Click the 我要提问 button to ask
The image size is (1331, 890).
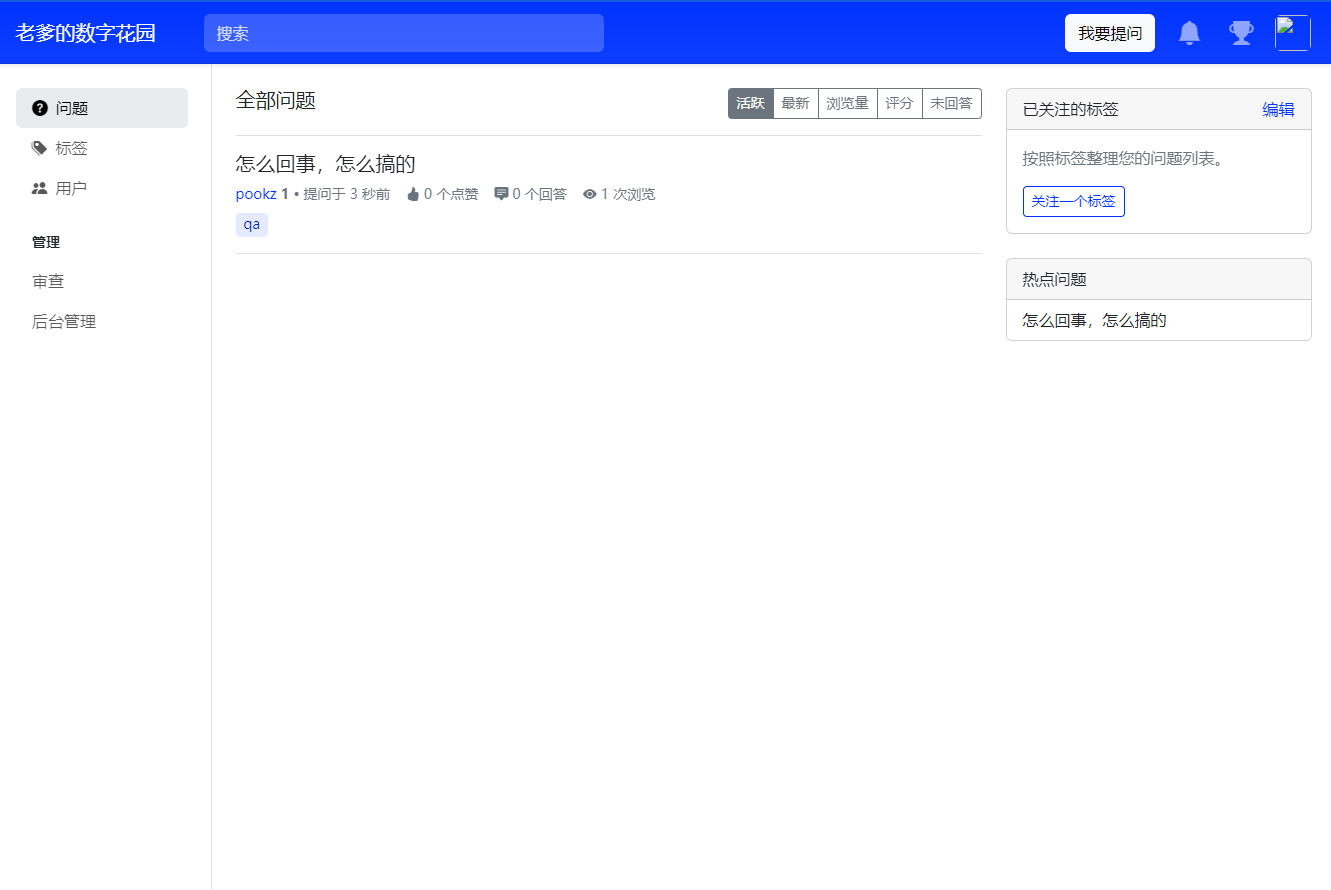tap(1109, 32)
